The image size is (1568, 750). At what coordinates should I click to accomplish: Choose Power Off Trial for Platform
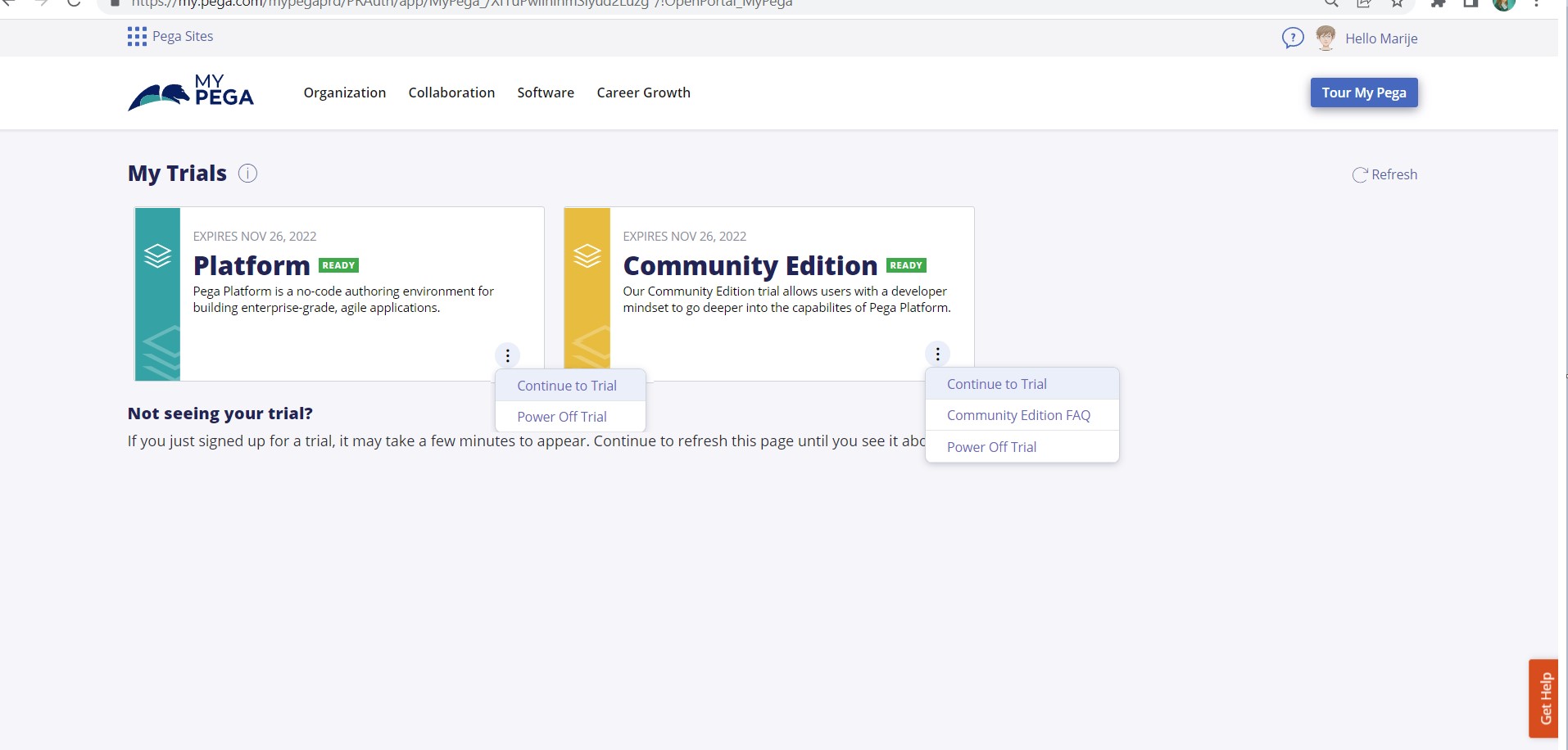[562, 417]
